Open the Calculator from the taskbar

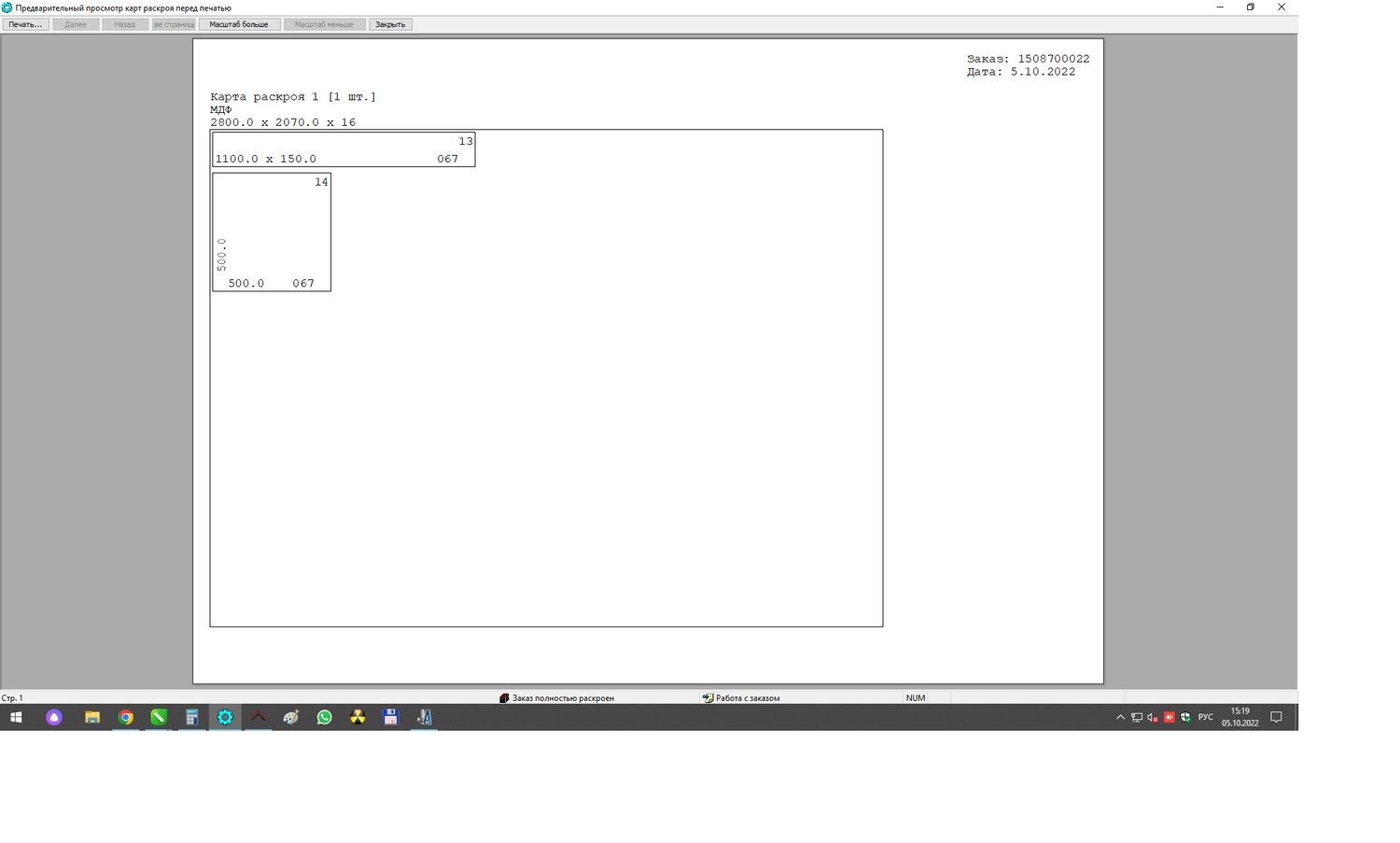coord(192,717)
